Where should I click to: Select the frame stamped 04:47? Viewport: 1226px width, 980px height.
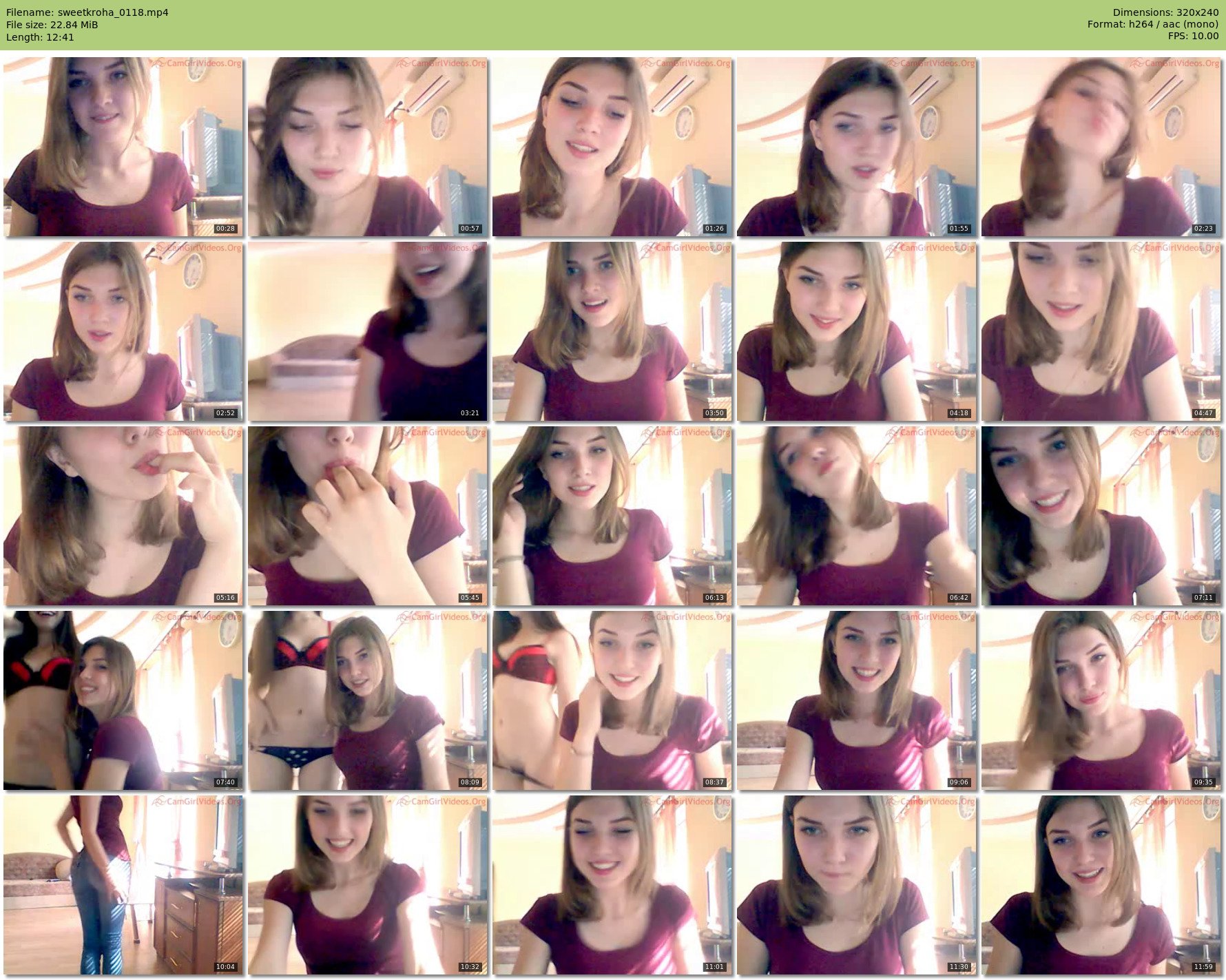tap(1101, 331)
